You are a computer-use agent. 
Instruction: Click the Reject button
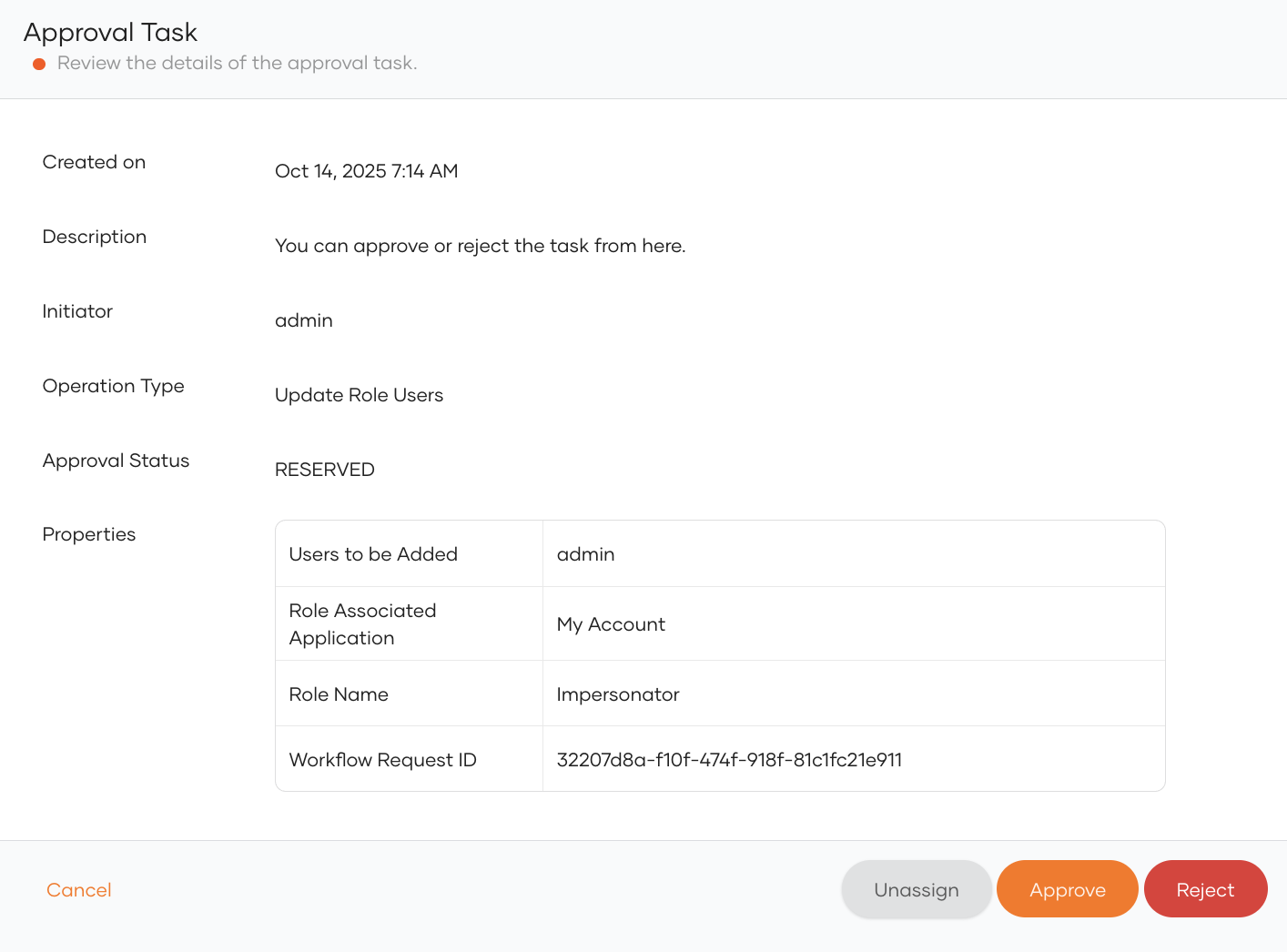[1205, 889]
